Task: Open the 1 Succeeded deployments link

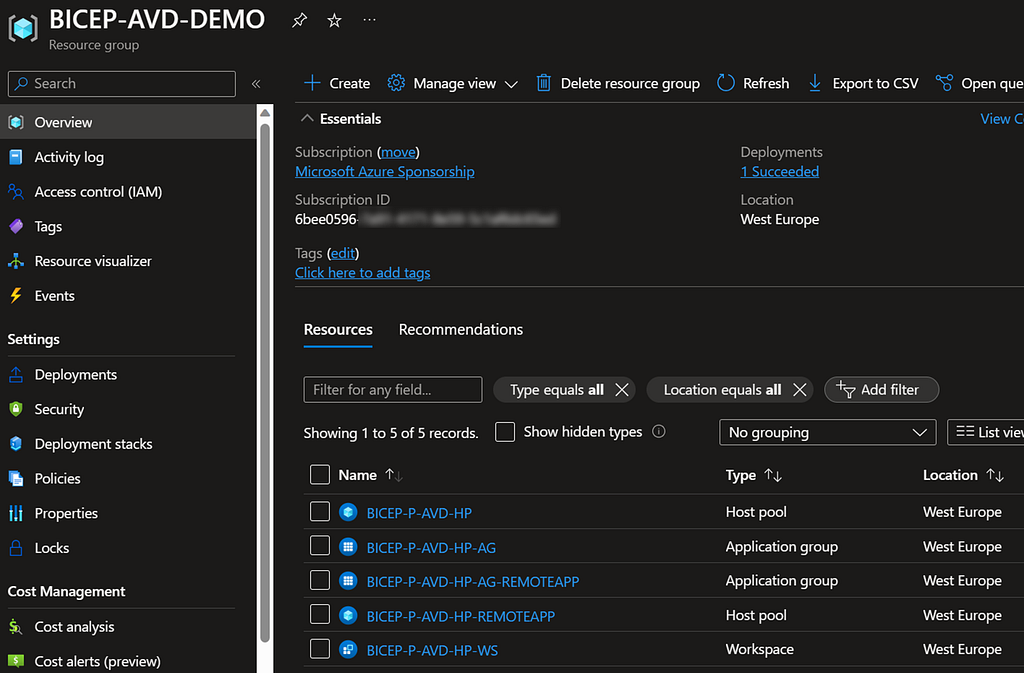Action: pyautogui.click(x=780, y=172)
